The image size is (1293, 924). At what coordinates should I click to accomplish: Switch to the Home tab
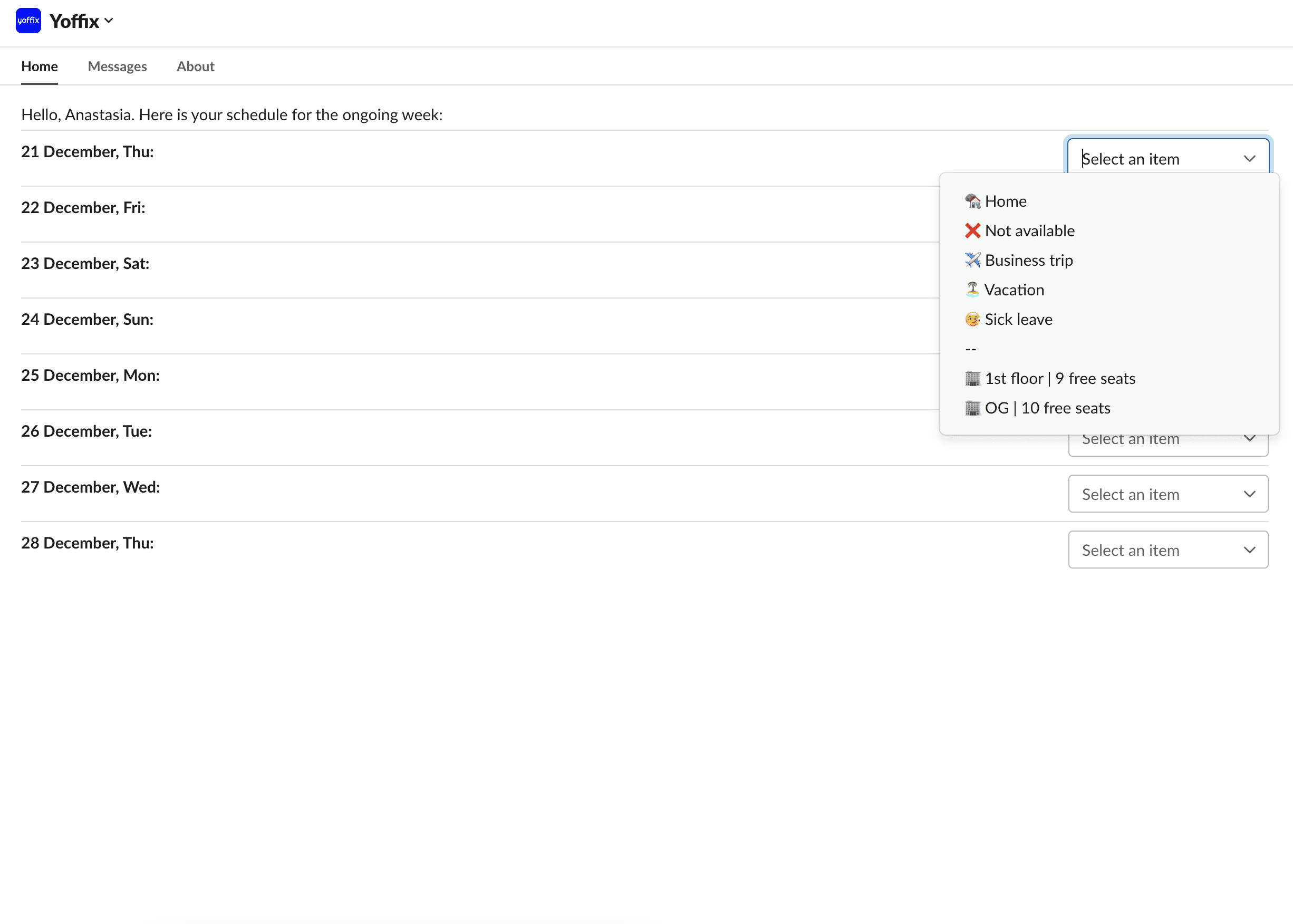click(39, 66)
